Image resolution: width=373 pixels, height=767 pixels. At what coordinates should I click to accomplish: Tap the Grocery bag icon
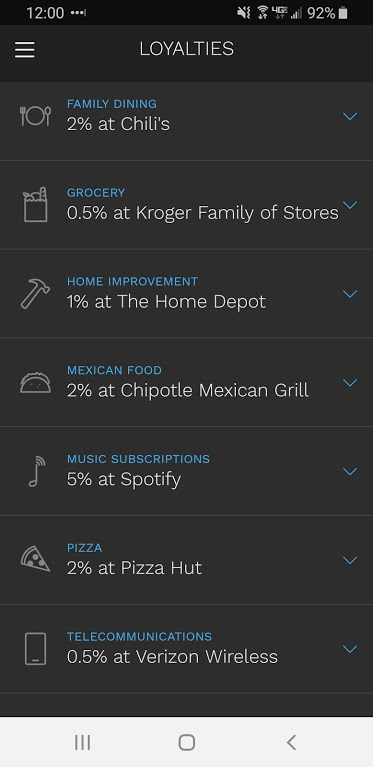[35, 204]
